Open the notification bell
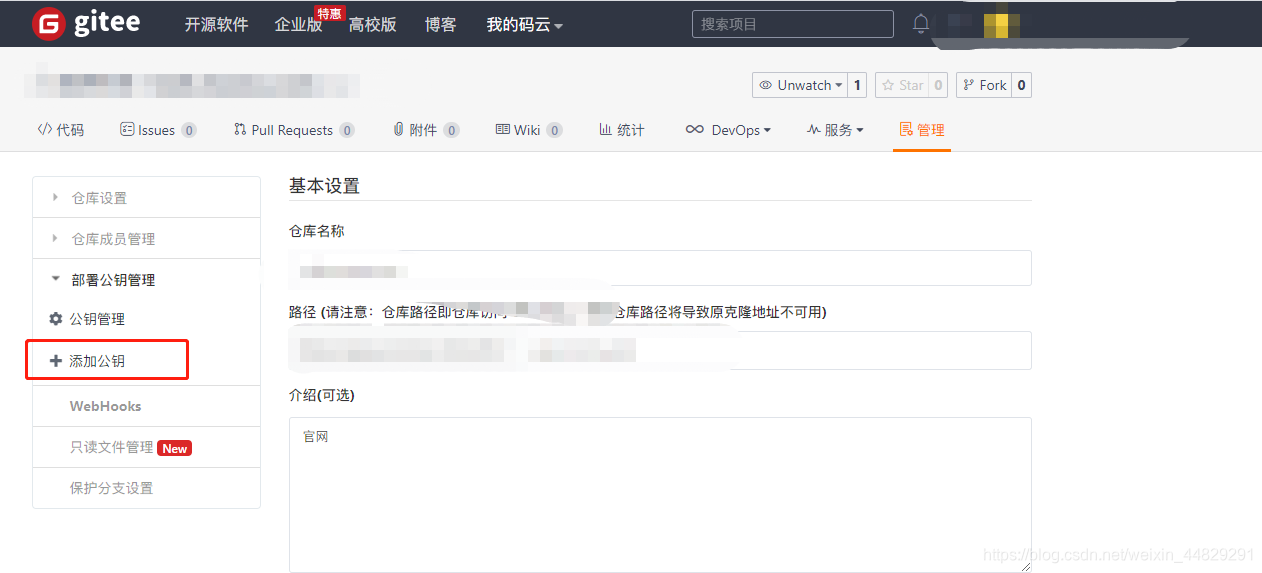This screenshot has width=1262, height=573. point(921,24)
